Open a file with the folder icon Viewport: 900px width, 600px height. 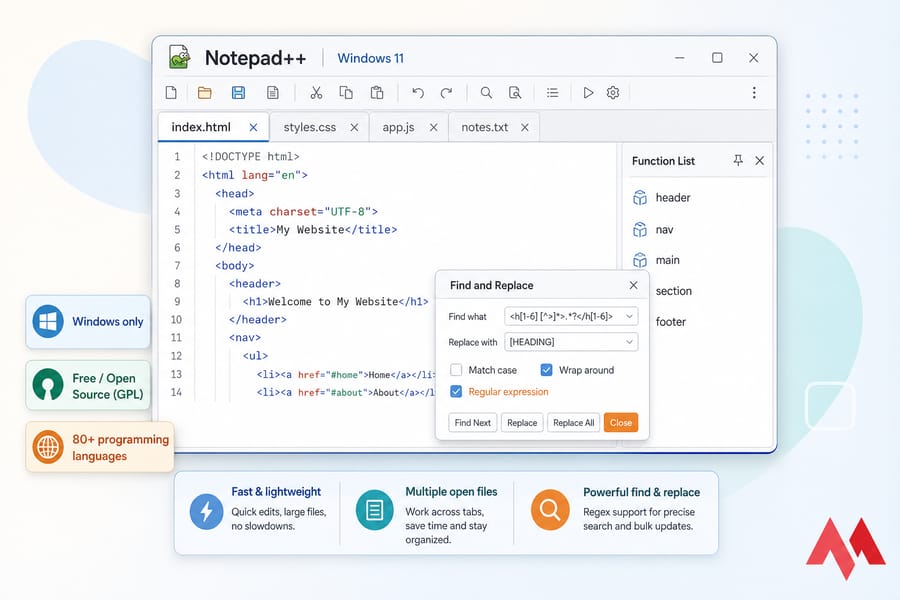click(204, 92)
